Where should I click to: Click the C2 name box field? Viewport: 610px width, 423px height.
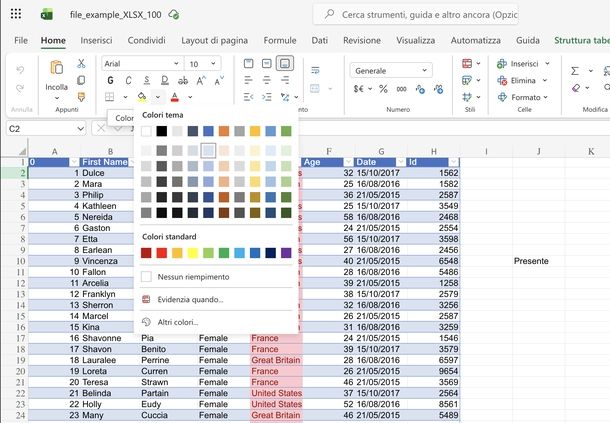(x=46, y=128)
